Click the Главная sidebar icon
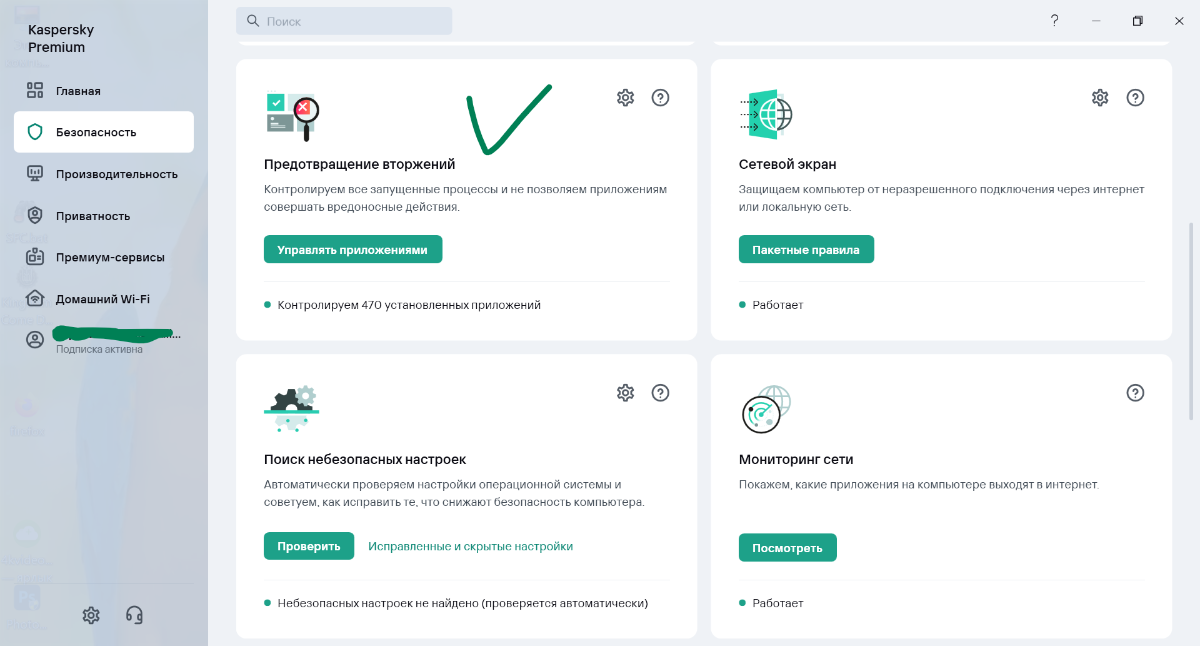 click(35, 91)
